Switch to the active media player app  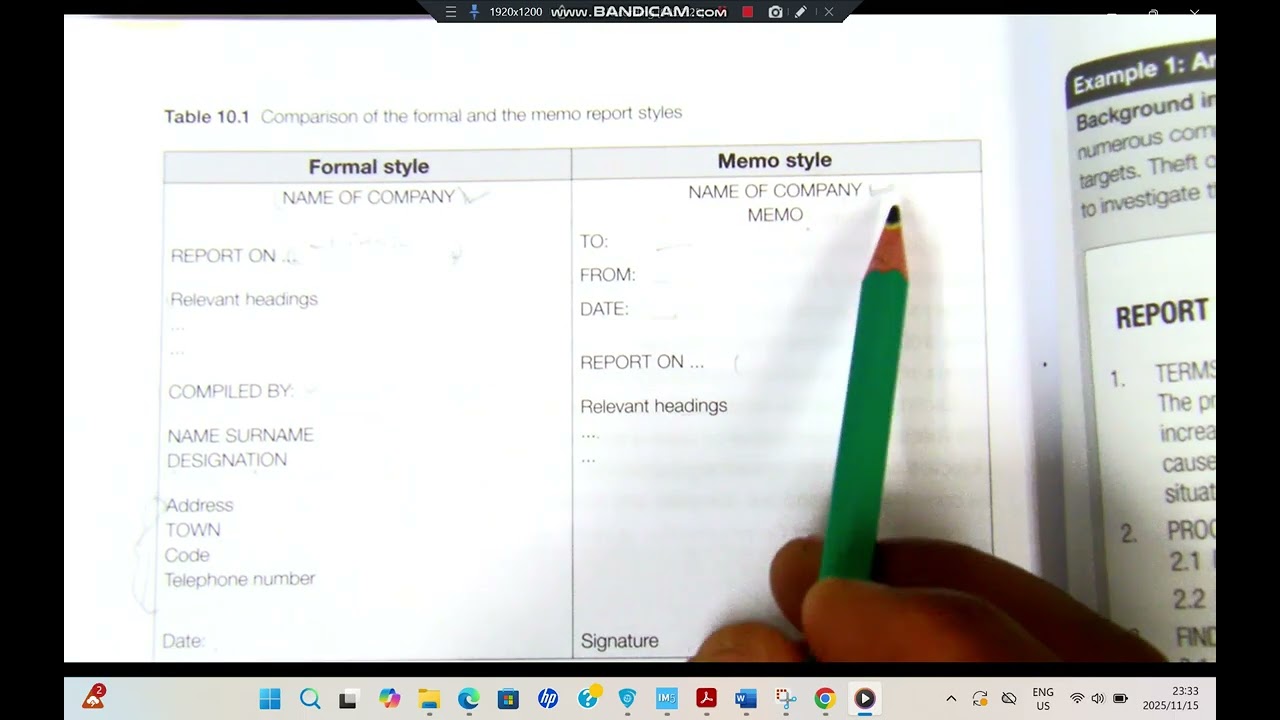(865, 698)
